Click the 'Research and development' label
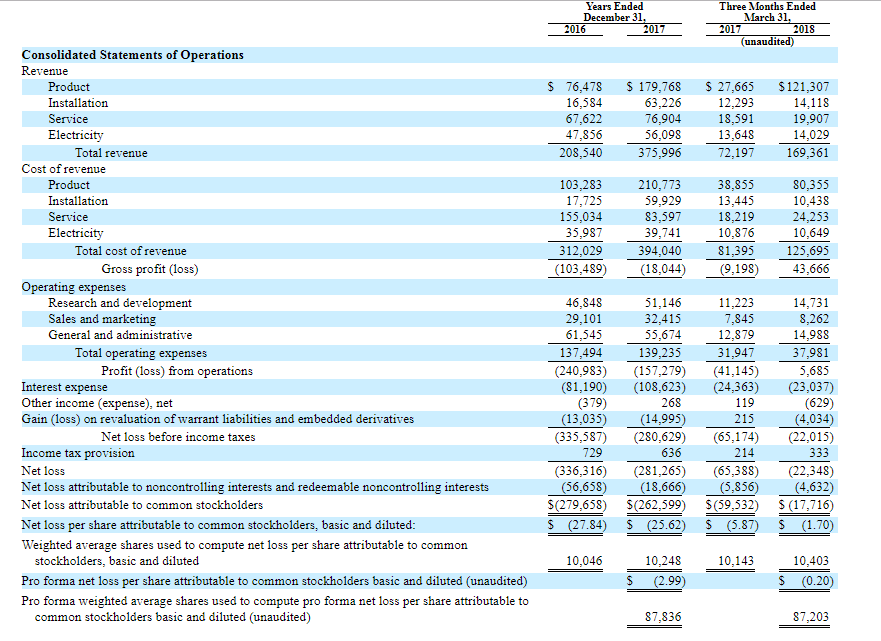Image resolution: width=881 pixels, height=641 pixels. [x=120, y=303]
